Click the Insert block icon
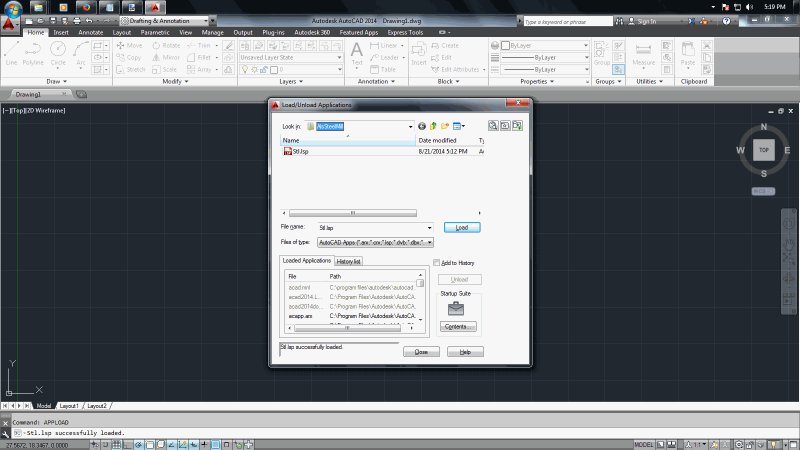 point(418,54)
